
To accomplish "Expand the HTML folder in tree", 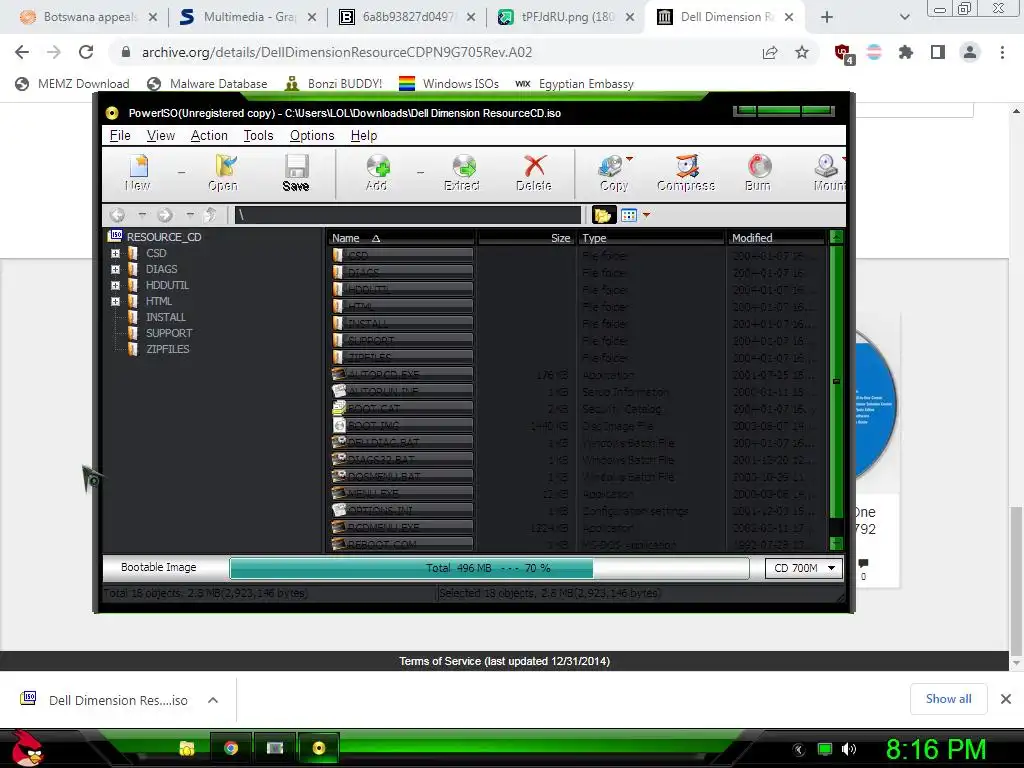I will 116,301.
